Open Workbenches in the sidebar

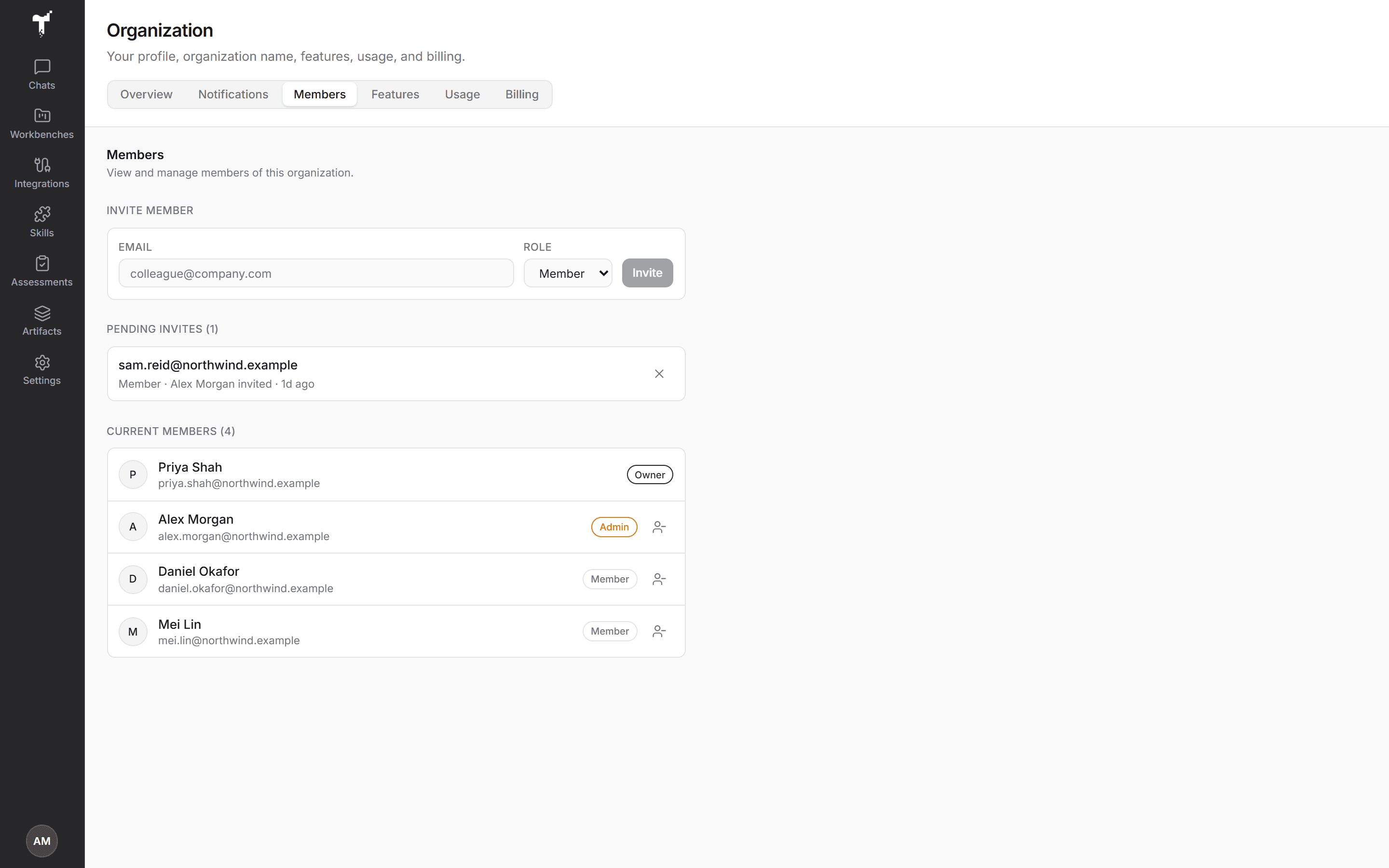(42, 124)
